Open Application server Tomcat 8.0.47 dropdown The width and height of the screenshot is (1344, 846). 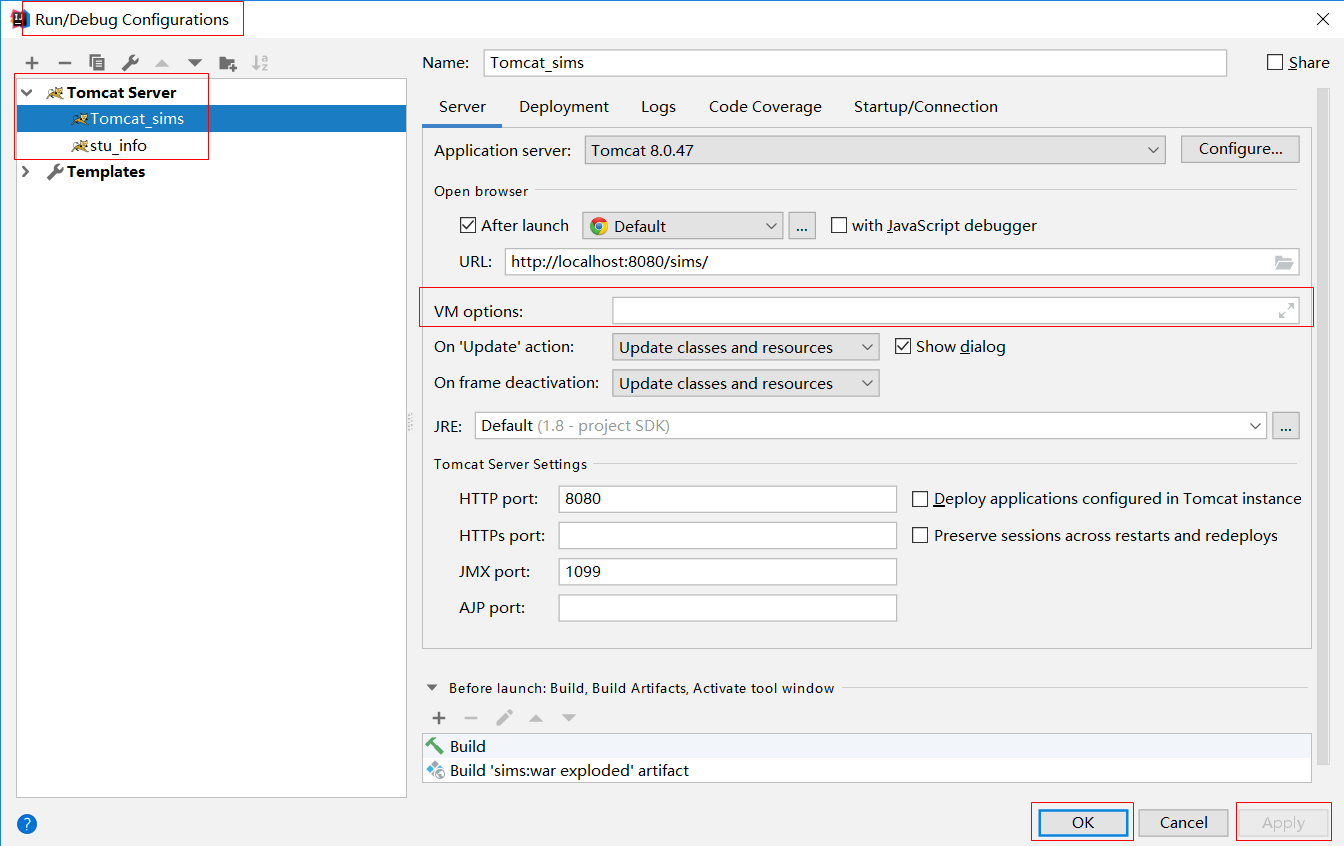click(875, 150)
